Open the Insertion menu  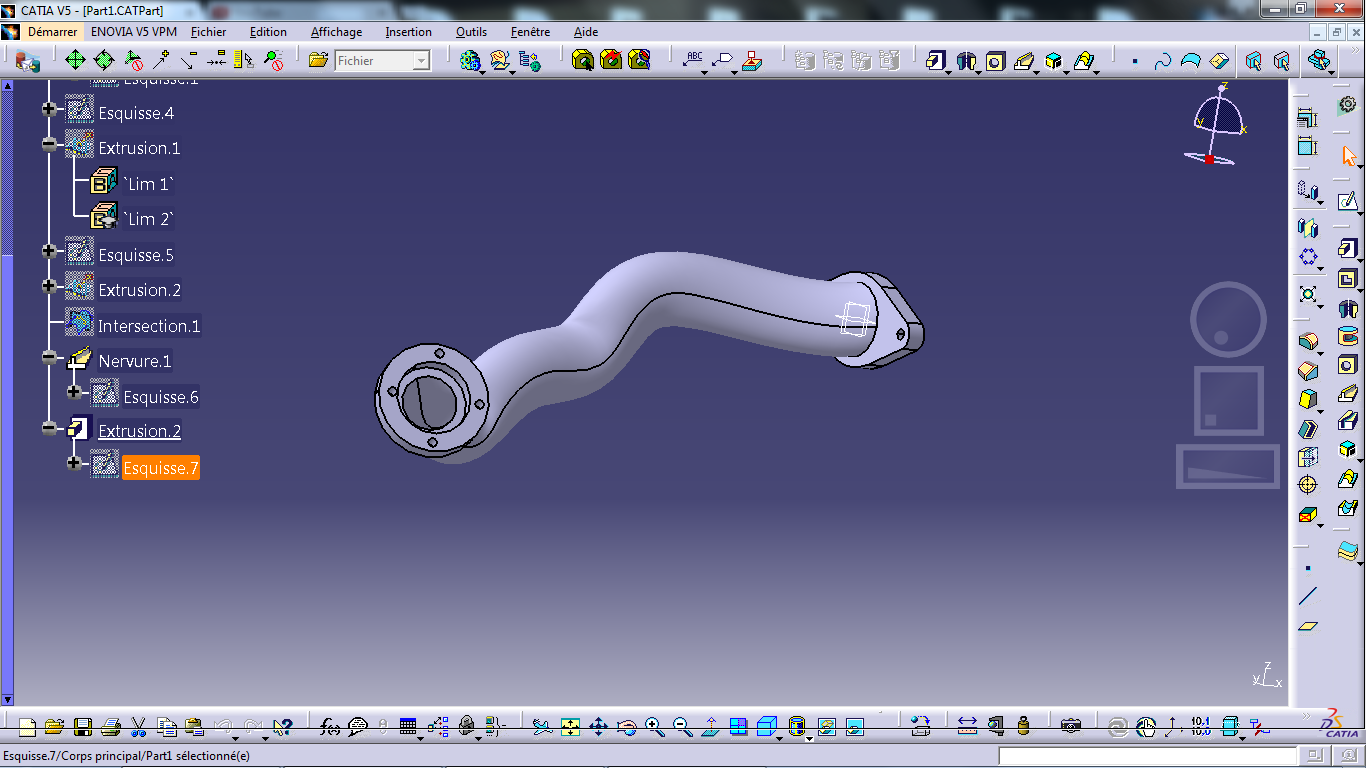pyautogui.click(x=409, y=32)
